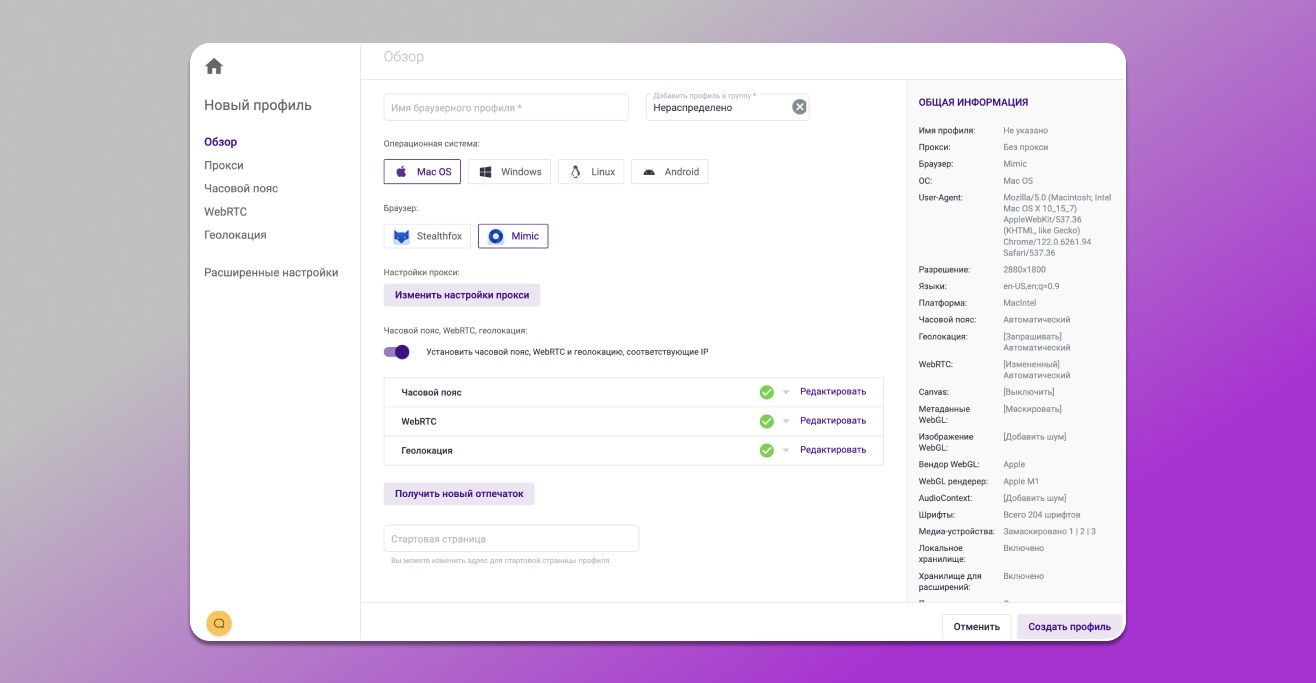
Task: Toggle automatic timezone, WebRTC and geolocation switch
Action: coord(397,352)
